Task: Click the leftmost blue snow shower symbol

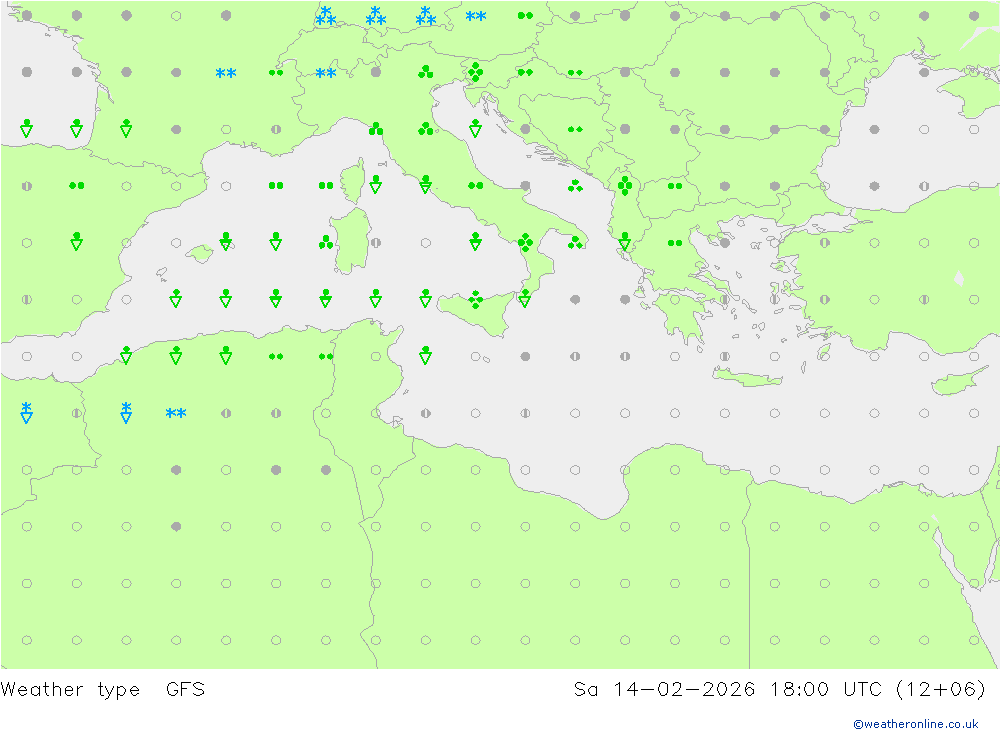Action: click(26, 412)
